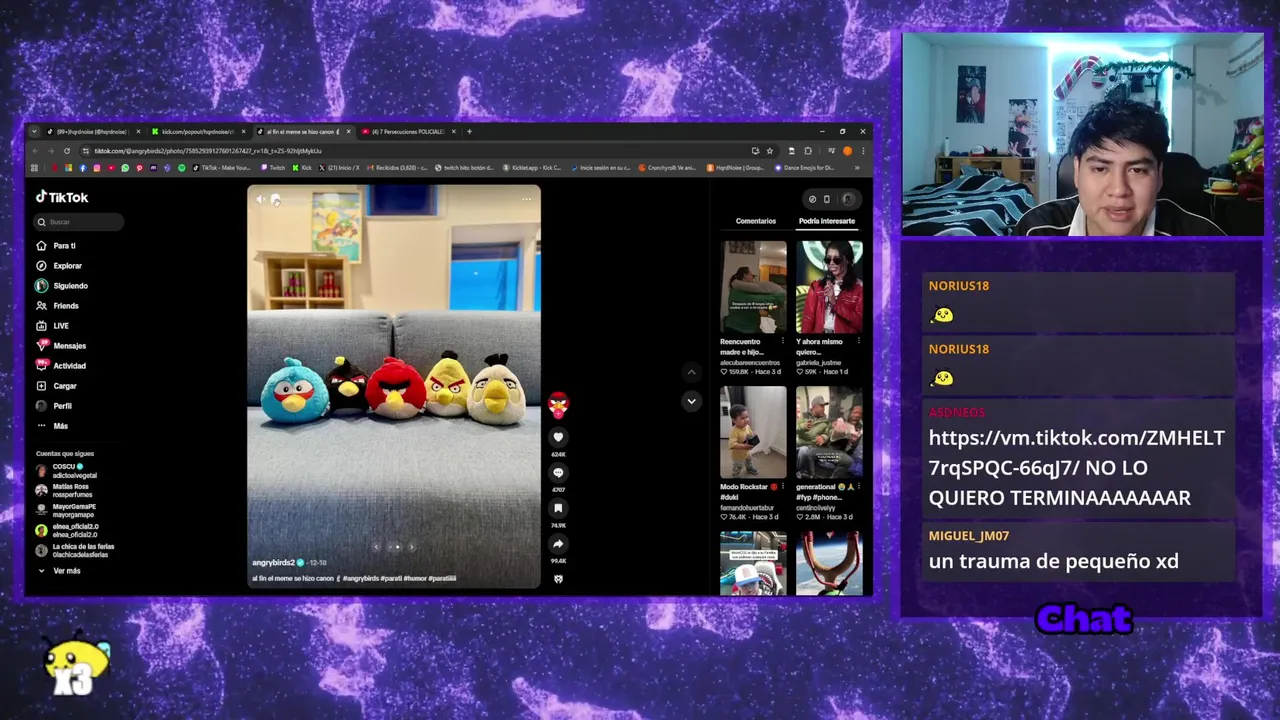Viewport: 1280px width, 720px height.
Task: Open LIVE in TikTok sidebar
Action: click(x=53, y=326)
